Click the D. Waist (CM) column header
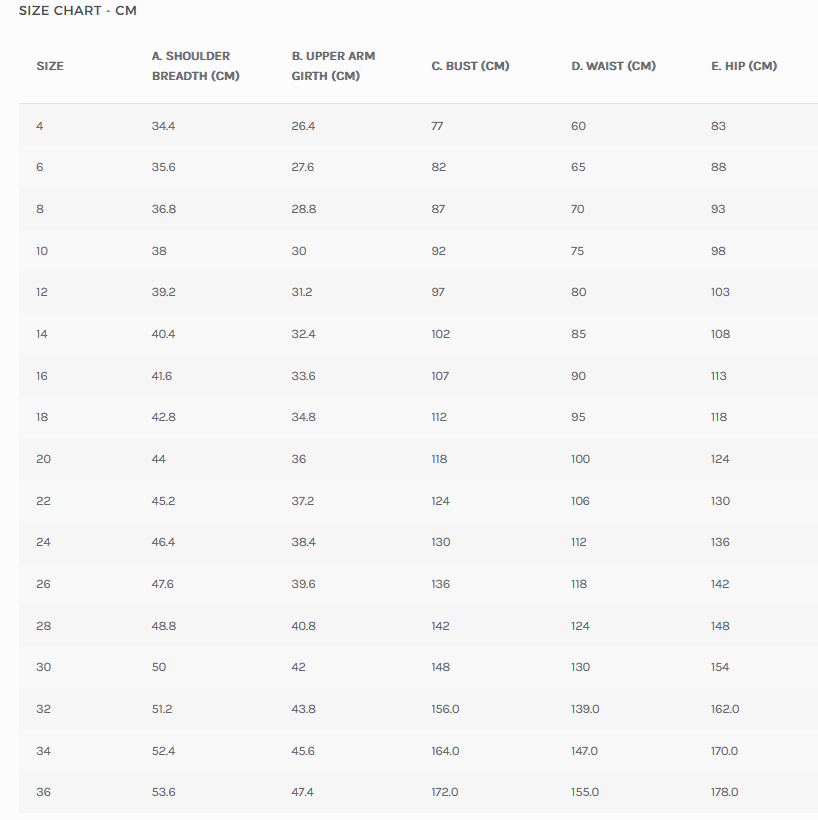This screenshot has width=818, height=820. click(x=613, y=66)
